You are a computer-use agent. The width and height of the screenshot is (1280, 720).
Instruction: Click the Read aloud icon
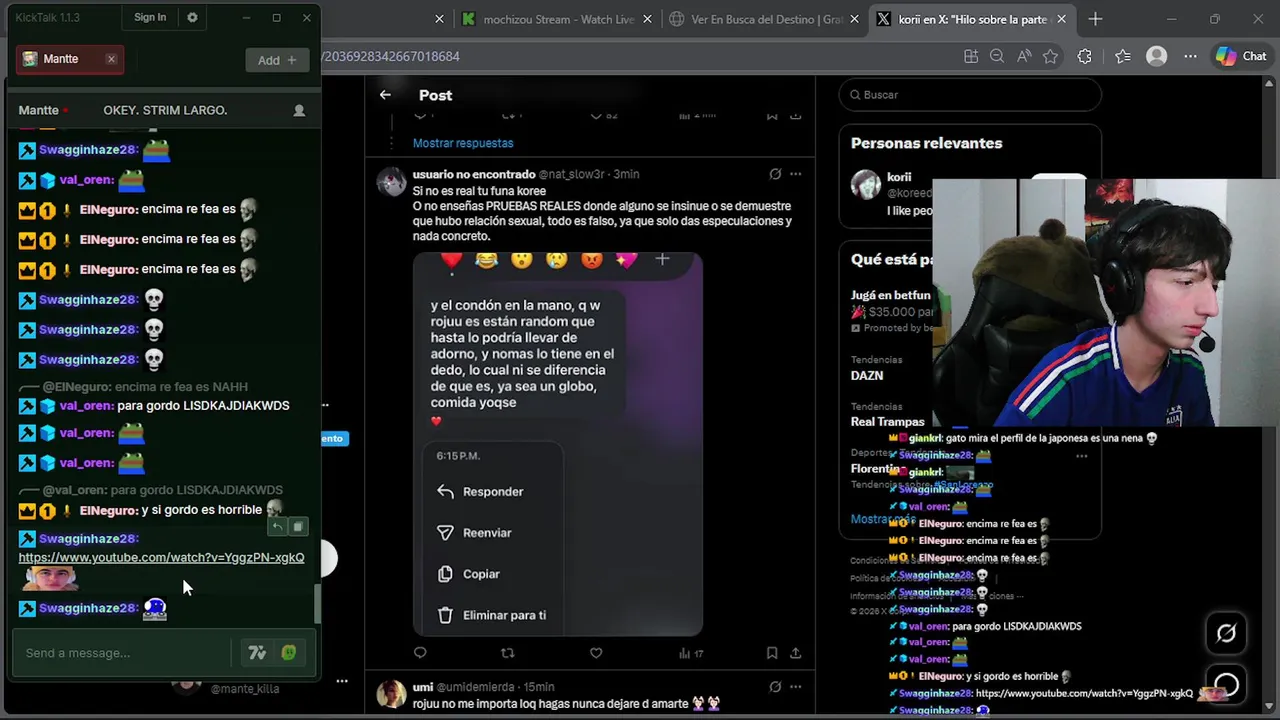pos(1024,57)
